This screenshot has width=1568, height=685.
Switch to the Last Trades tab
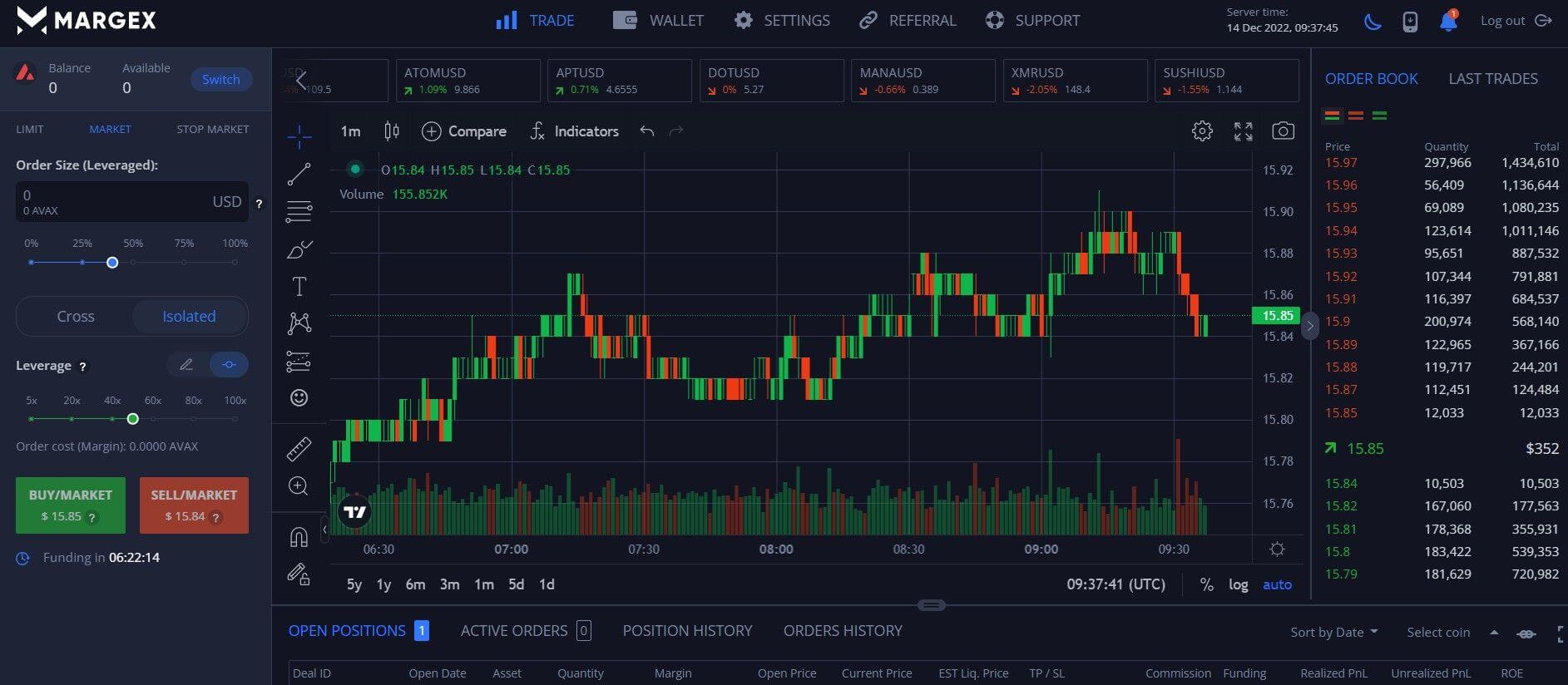pyautogui.click(x=1492, y=79)
